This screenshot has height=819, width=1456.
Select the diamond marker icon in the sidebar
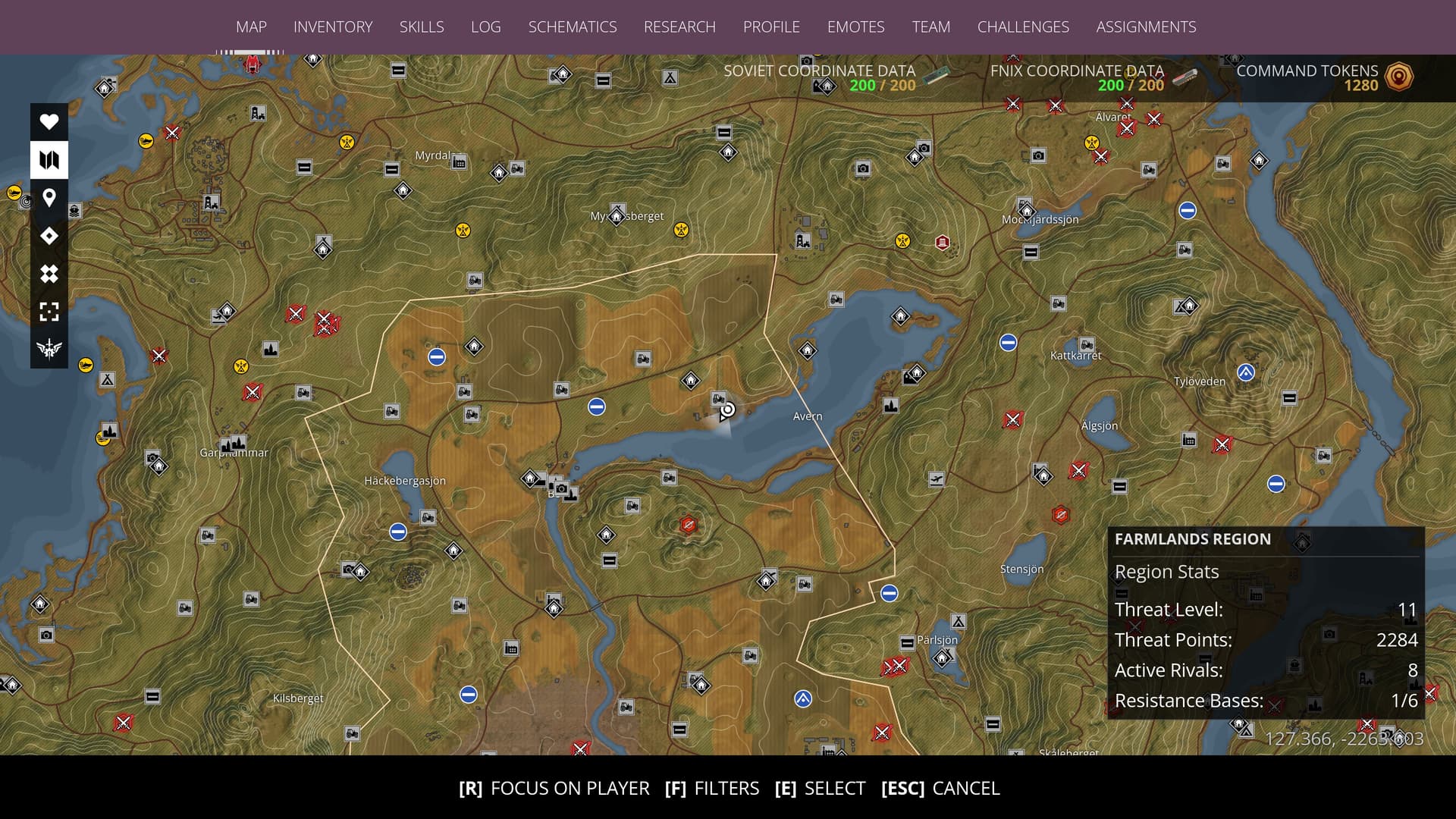(x=49, y=236)
